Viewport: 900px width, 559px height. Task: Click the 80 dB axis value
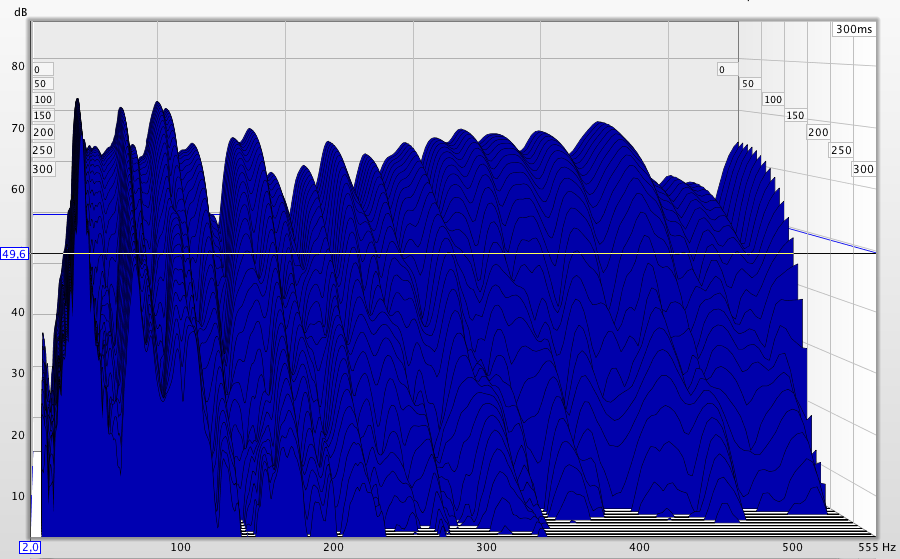(x=18, y=66)
